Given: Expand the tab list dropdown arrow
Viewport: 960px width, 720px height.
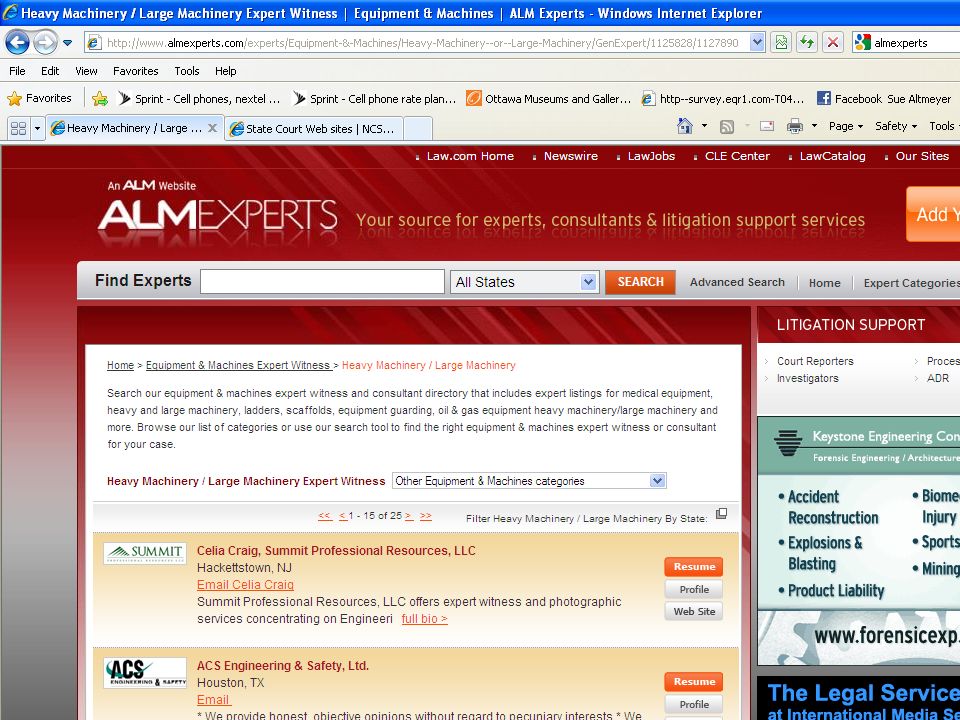Looking at the screenshot, I should click(37, 129).
